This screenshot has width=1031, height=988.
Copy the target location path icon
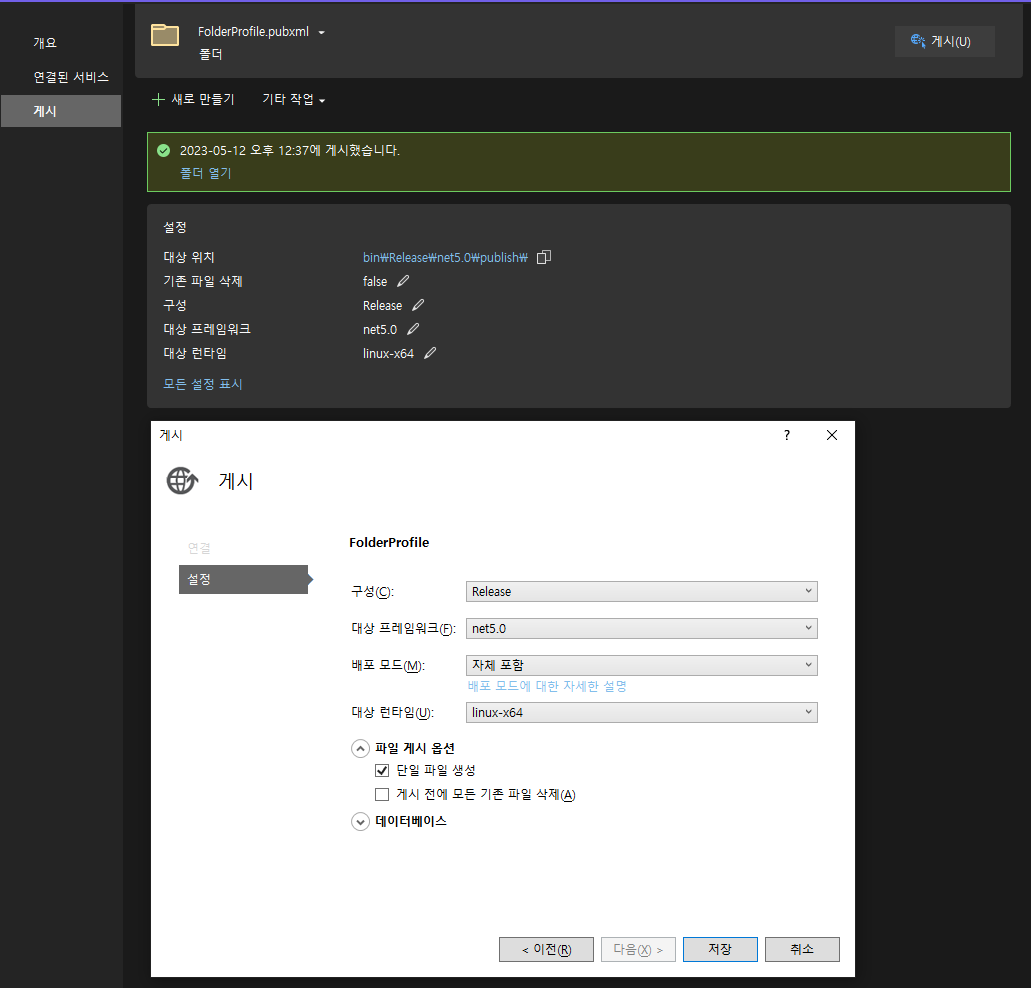click(x=544, y=257)
